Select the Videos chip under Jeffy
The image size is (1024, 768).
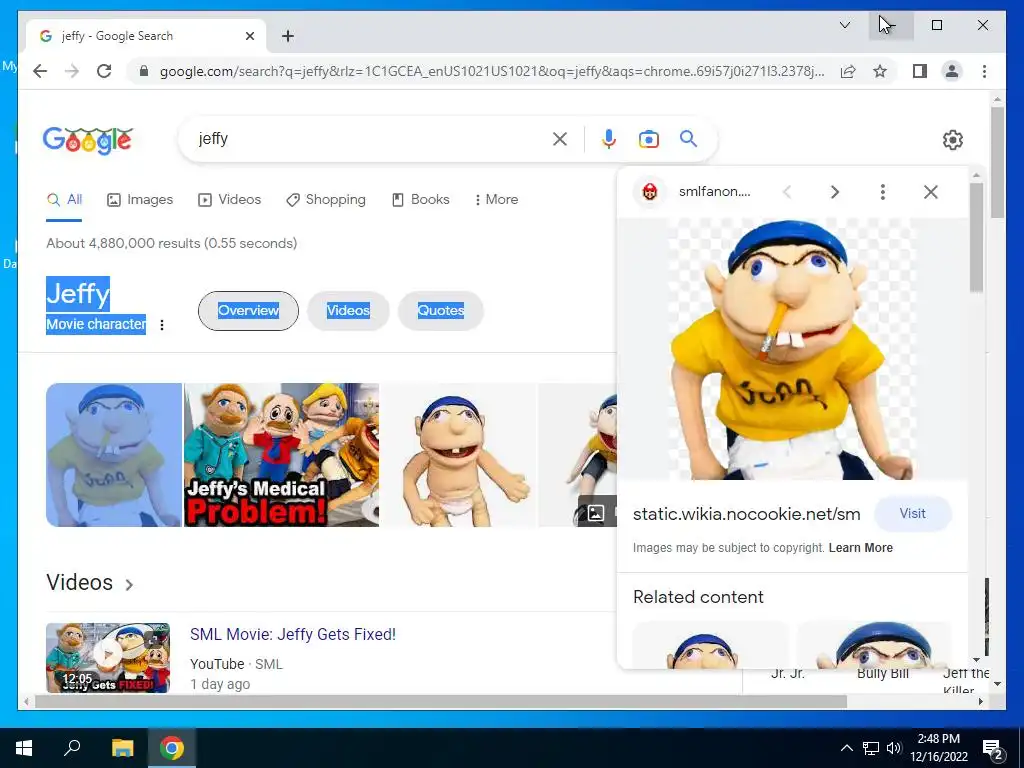[348, 311]
